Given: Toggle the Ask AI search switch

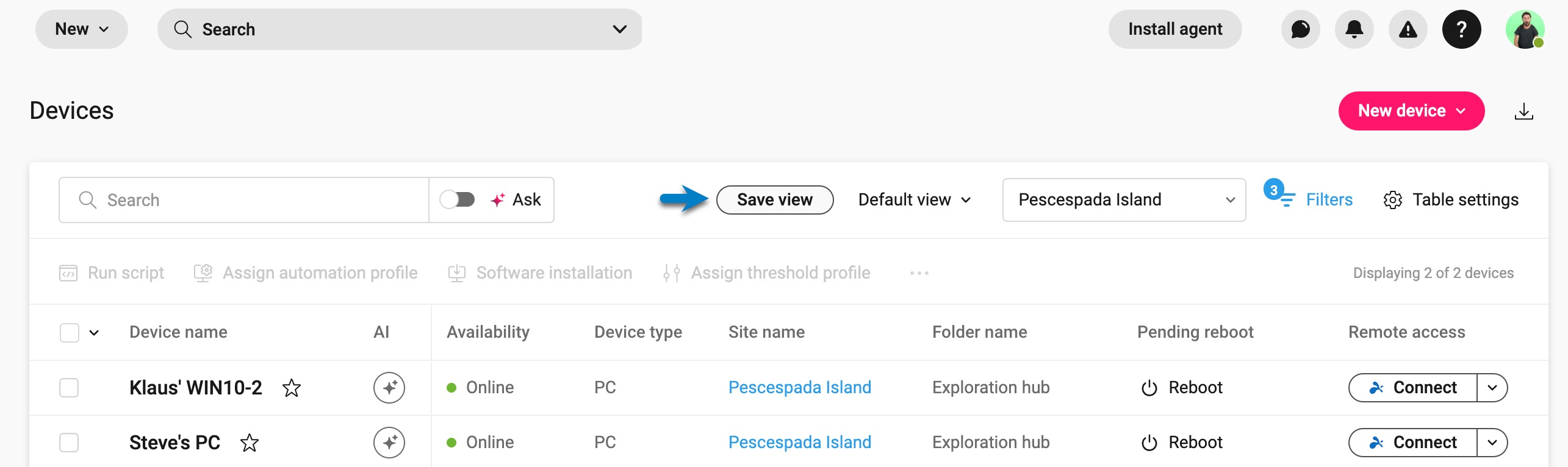Looking at the screenshot, I should [458, 199].
